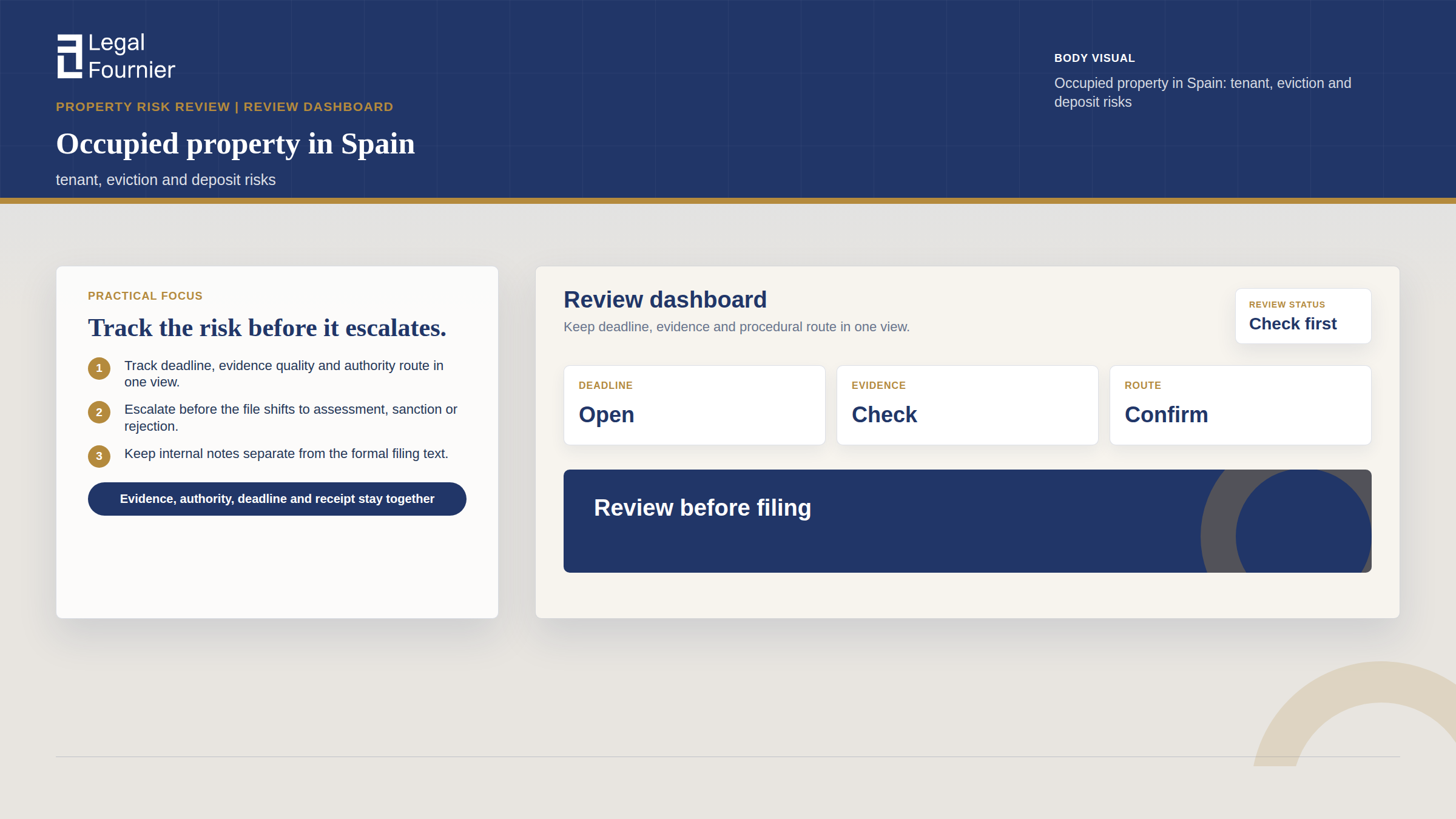Click the 'Occupied property in Spain: tenant, eviction' description
Screen dimensions: 1456x819
click(x=1203, y=92)
